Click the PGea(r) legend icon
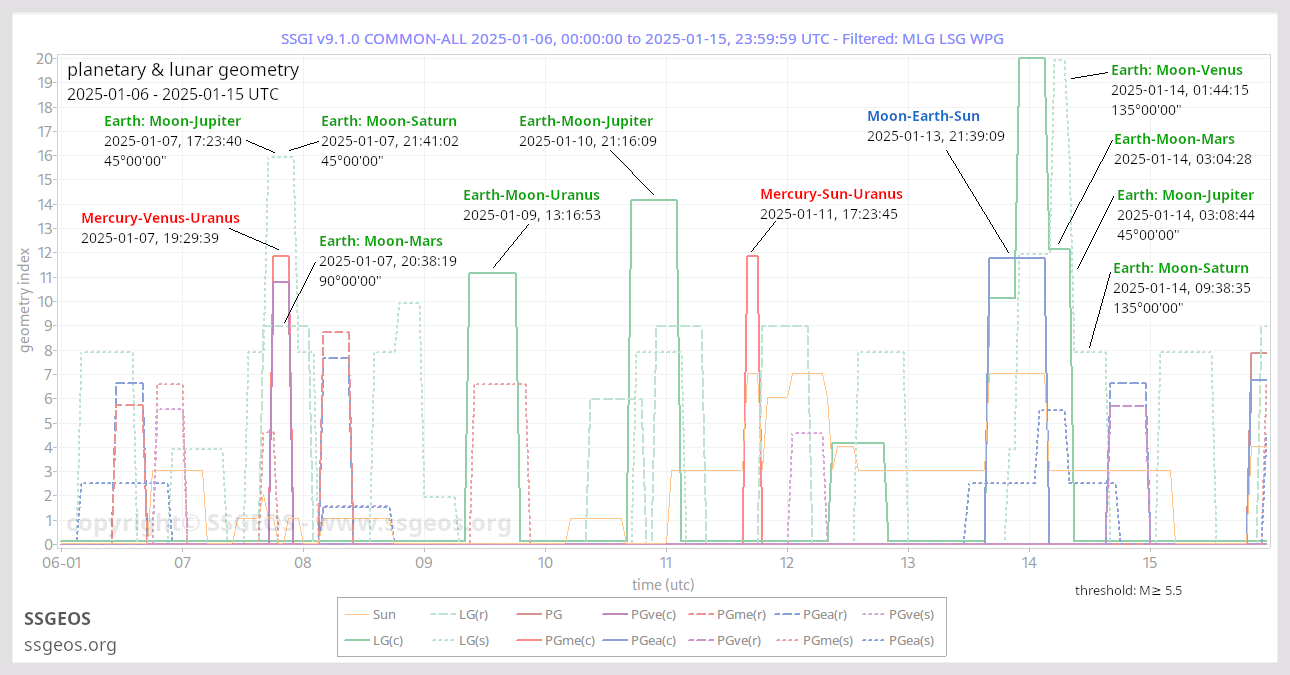 click(788, 614)
